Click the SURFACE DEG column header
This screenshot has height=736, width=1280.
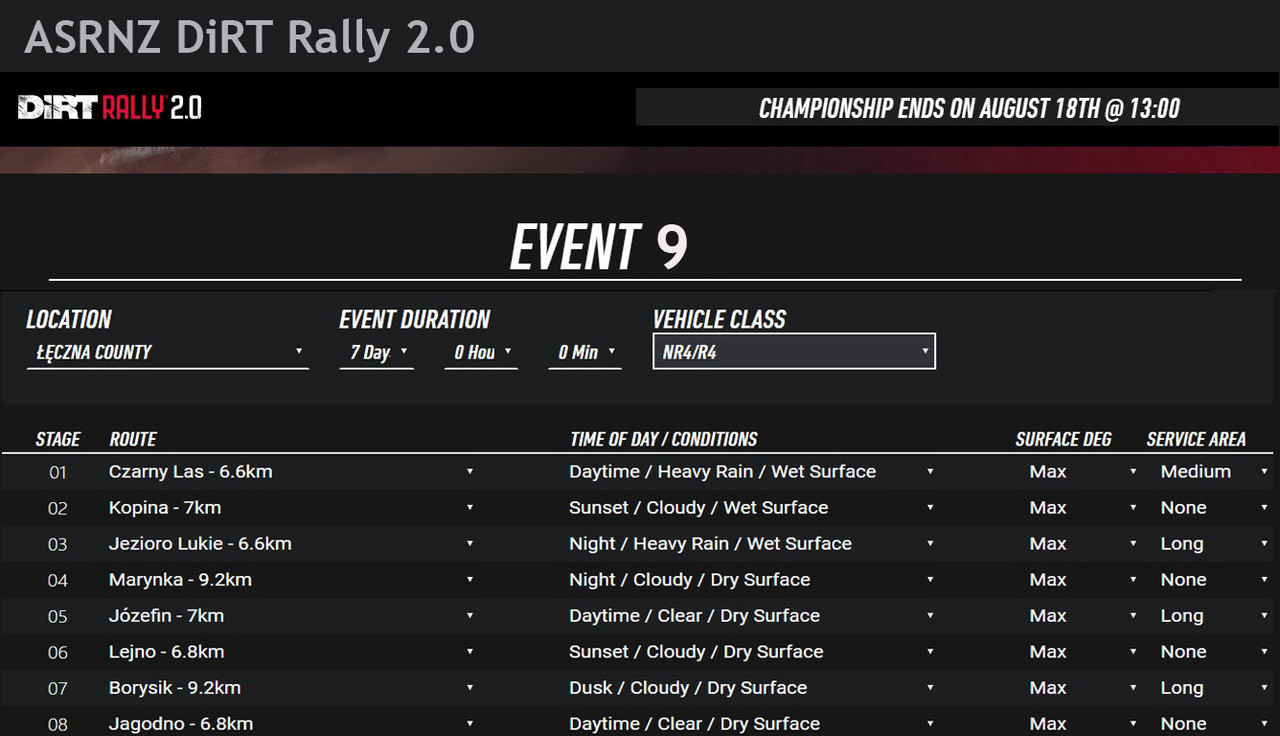(1063, 439)
